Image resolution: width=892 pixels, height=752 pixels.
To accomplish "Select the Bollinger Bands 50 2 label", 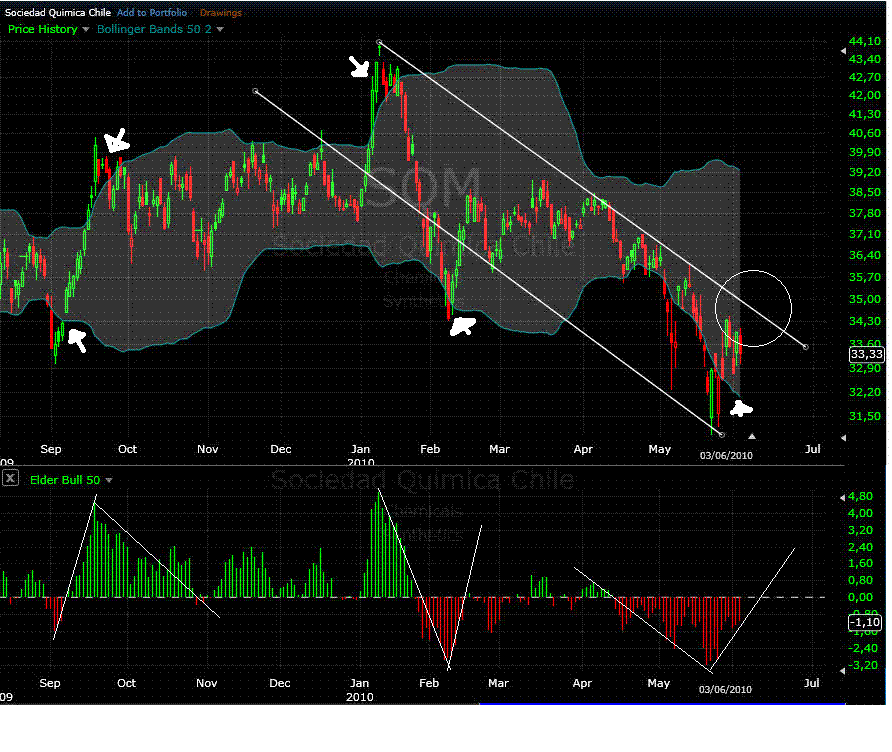I will click(x=154, y=30).
